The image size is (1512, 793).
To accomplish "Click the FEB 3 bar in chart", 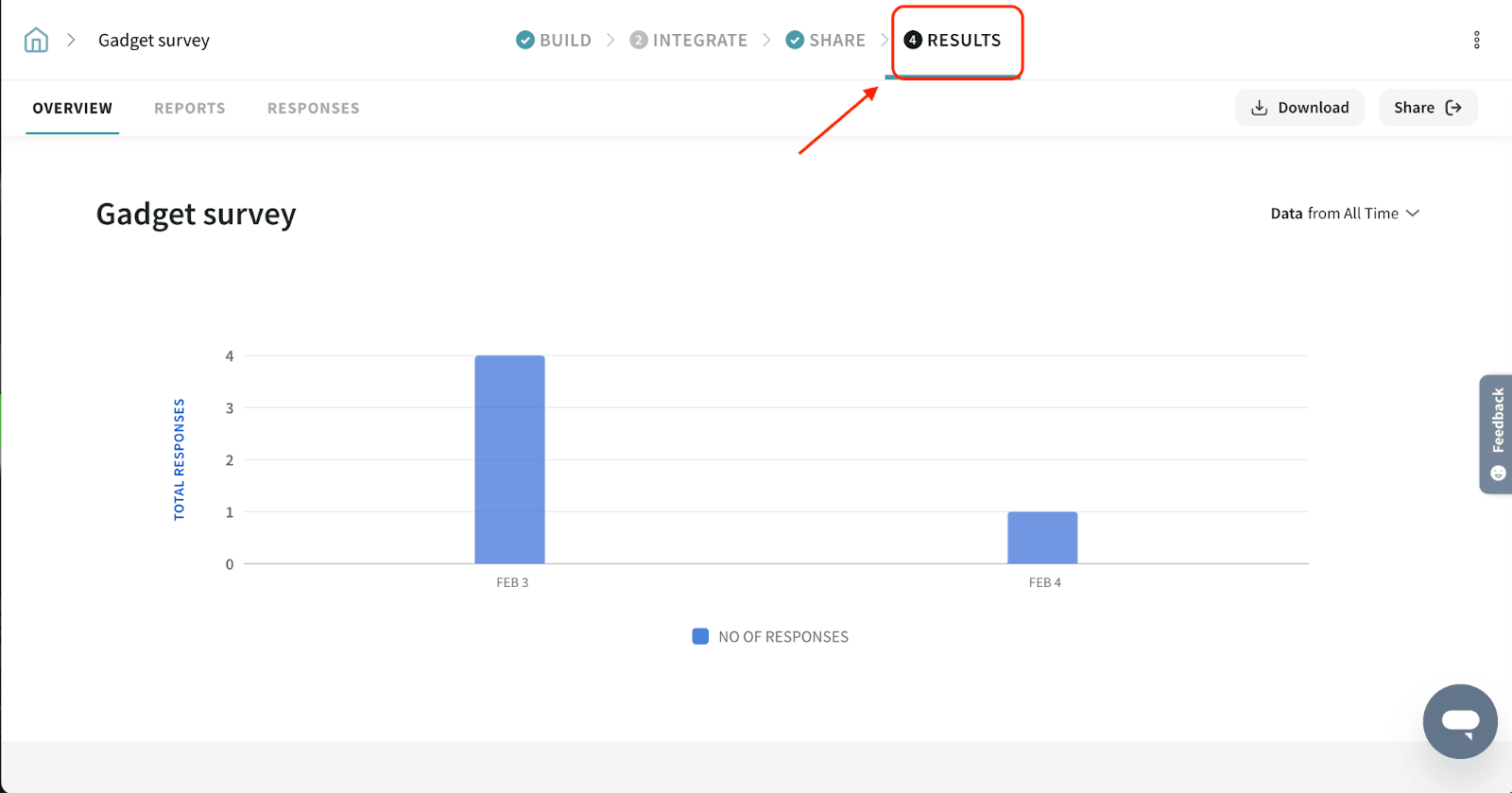I will (x=509, y=459).
